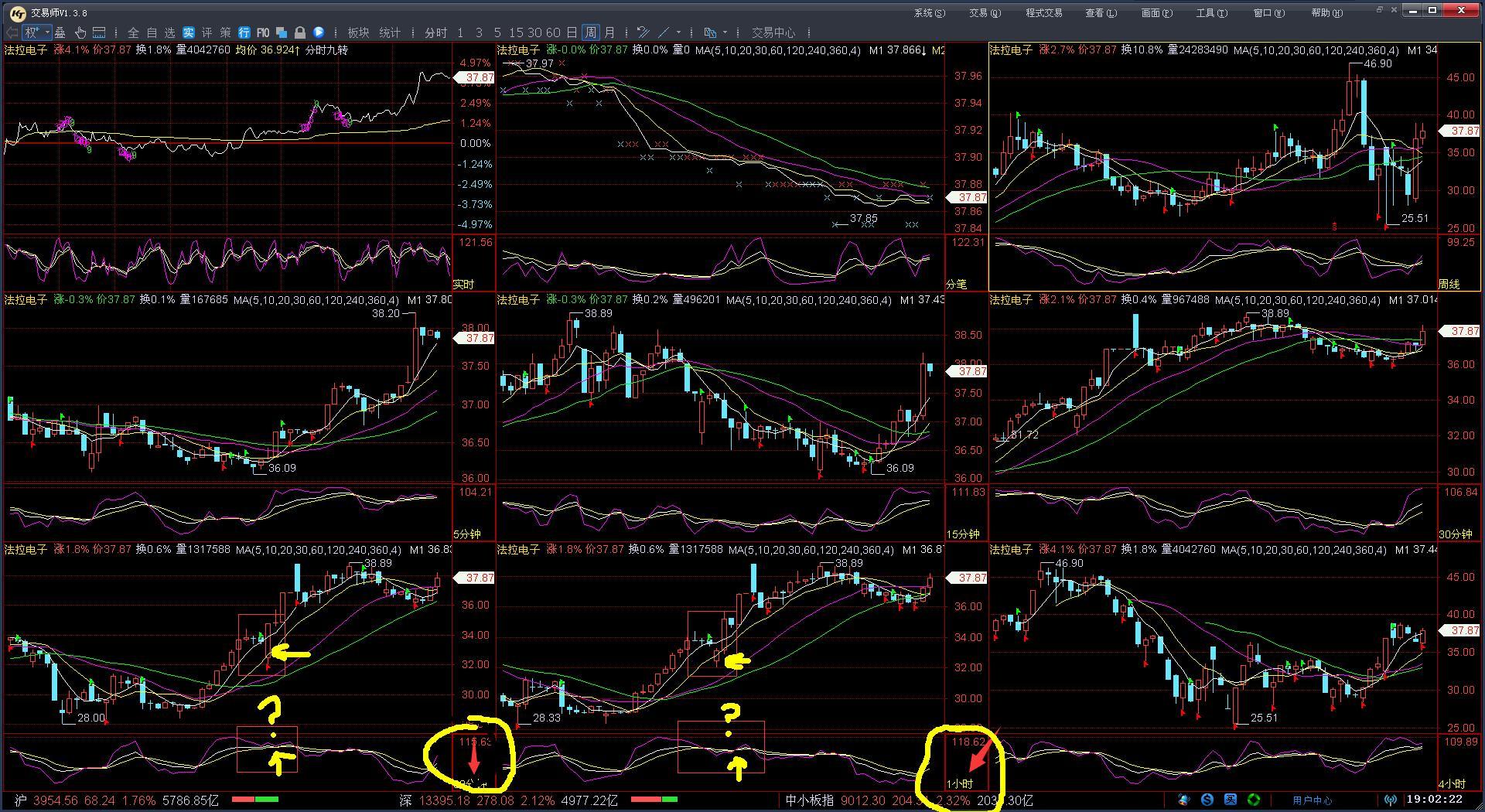Open the F10 company info icon
1485x812 pixels.
coord(263,32)
